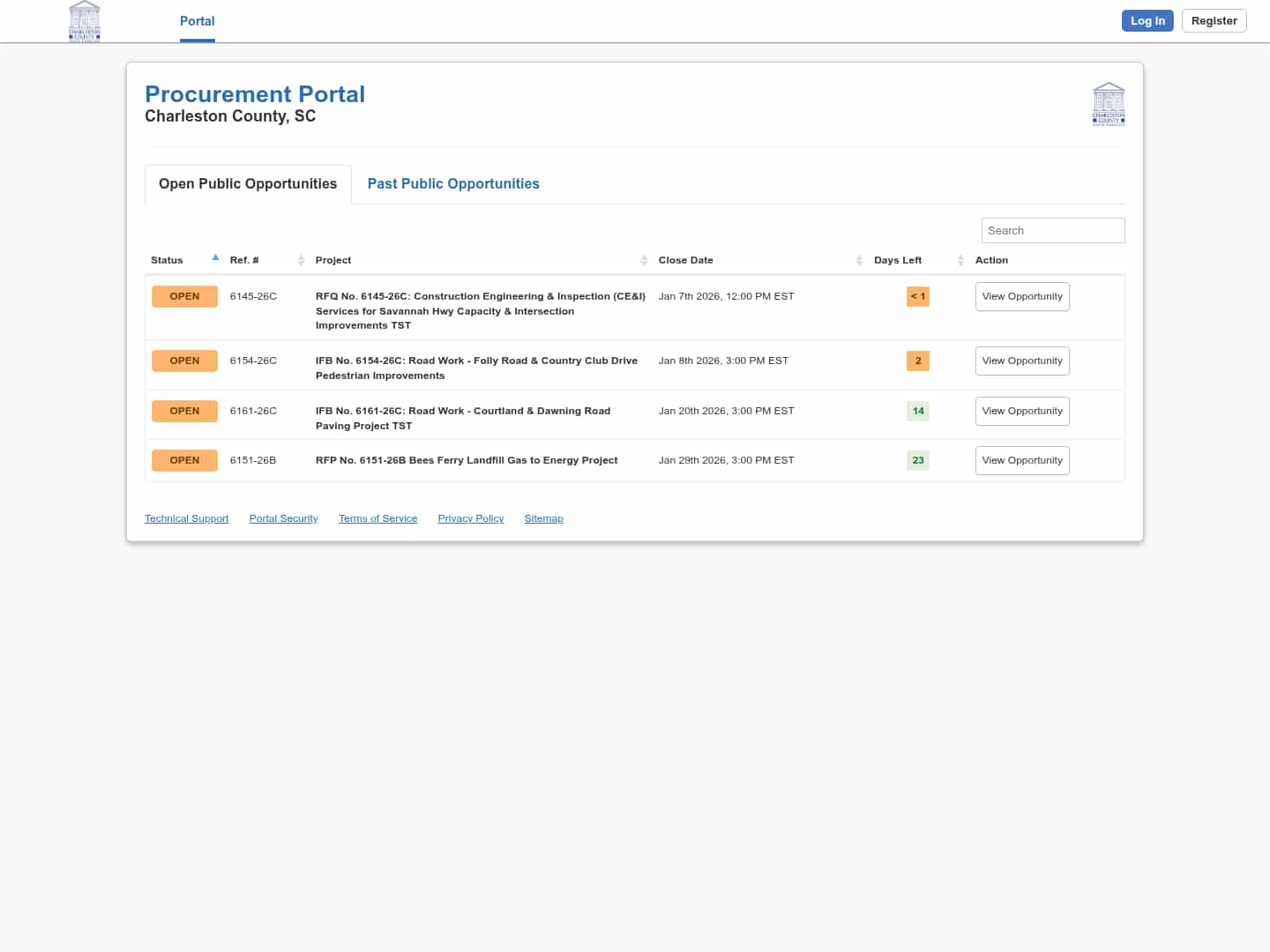Focus the Search input field
The image size is (1270, 952).
[1052, 230]
